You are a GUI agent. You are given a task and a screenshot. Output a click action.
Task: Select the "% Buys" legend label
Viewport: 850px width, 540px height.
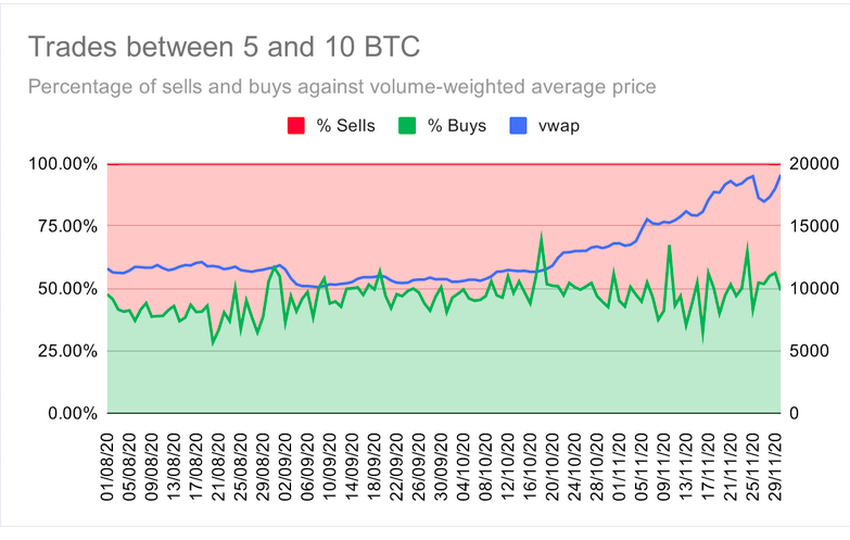coord(454,127)
